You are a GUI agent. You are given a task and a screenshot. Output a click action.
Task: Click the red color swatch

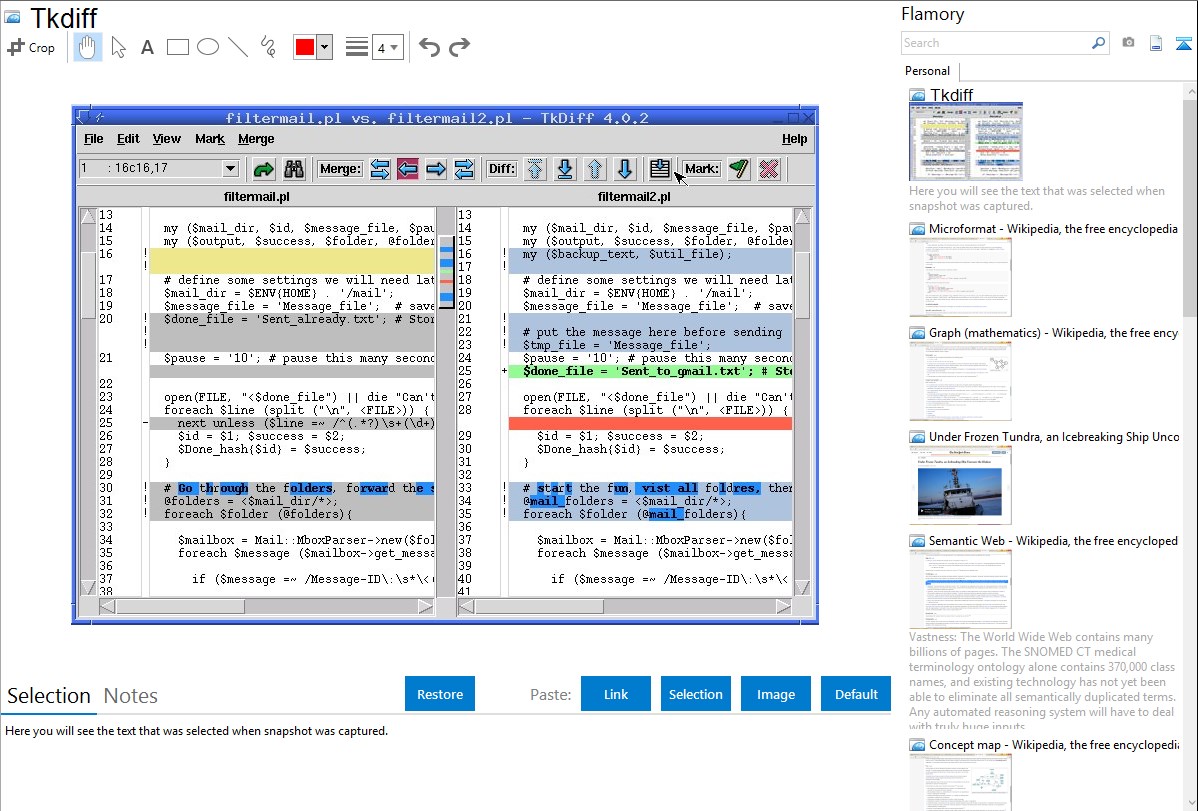click(x=305, y=47)
